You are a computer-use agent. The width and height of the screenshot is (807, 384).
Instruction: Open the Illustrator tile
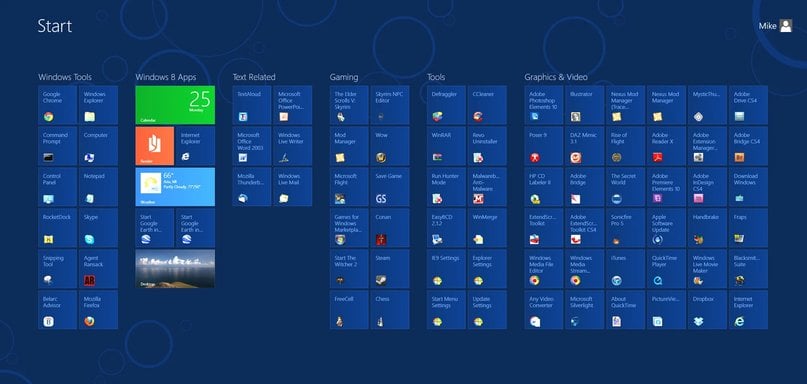tap(585, 105)
